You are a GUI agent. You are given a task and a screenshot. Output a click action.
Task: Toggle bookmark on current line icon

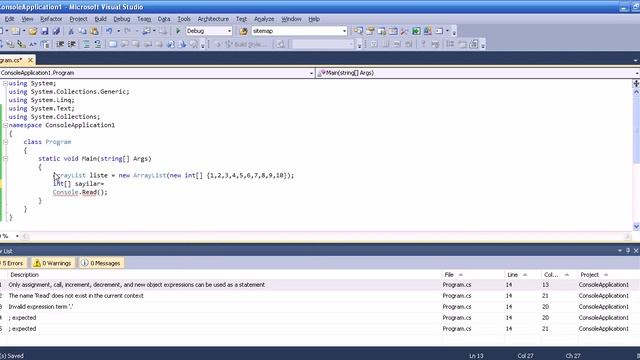113,44
